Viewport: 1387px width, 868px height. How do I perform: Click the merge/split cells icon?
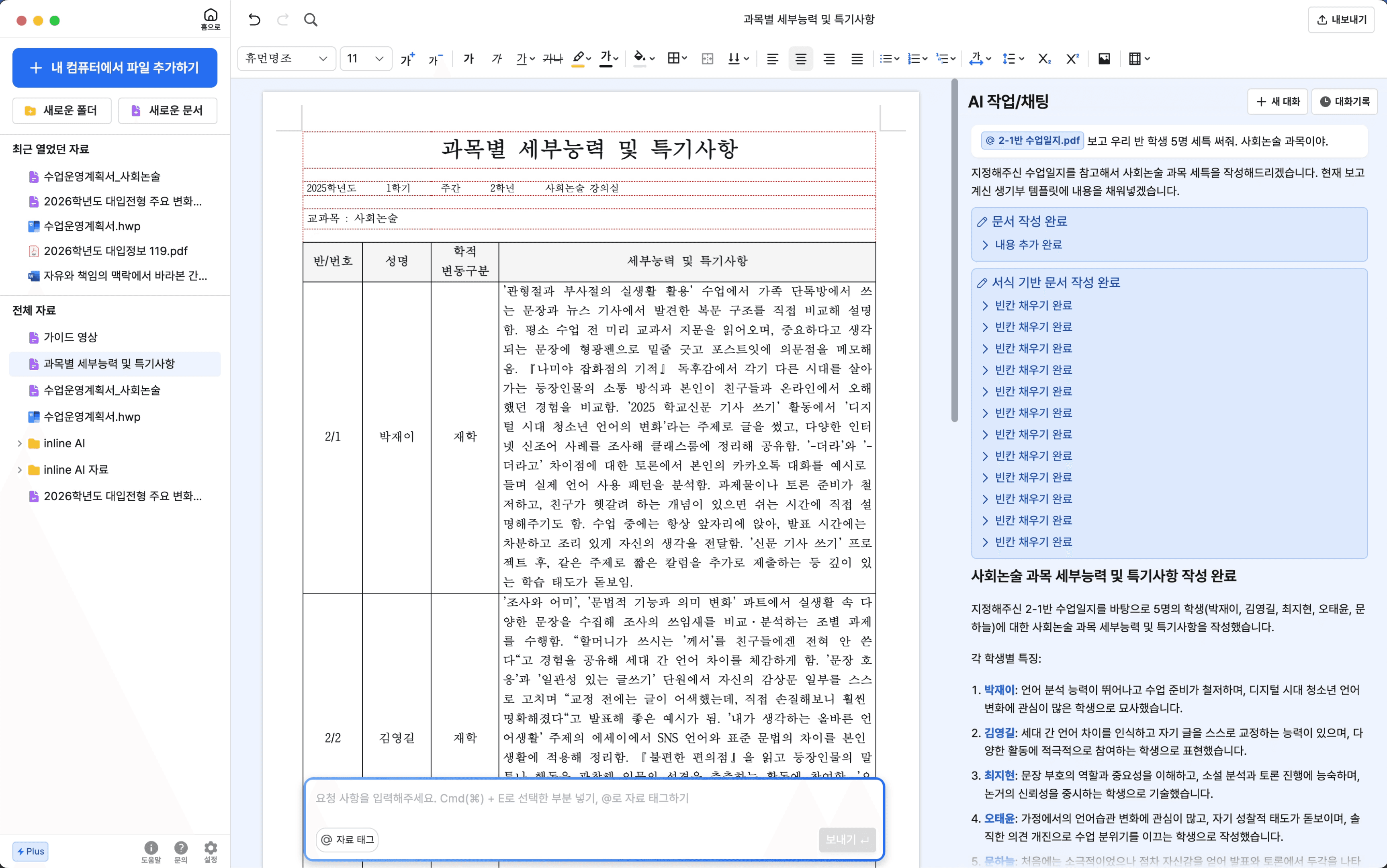708,59
